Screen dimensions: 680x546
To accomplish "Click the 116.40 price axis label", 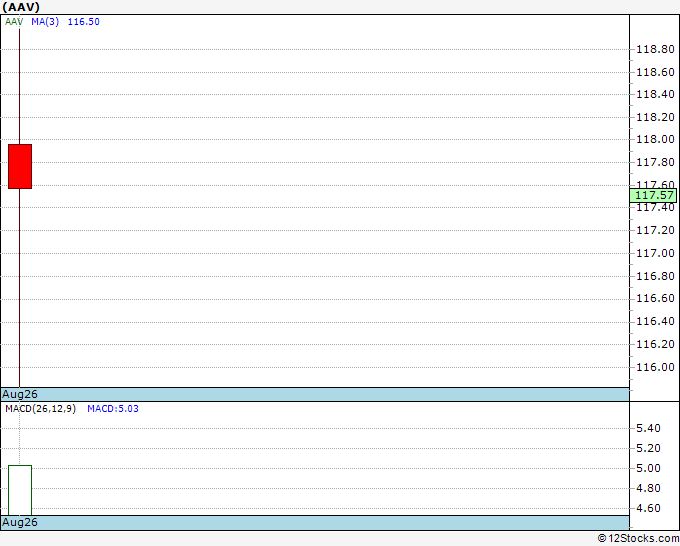I will tap(655, 321).
